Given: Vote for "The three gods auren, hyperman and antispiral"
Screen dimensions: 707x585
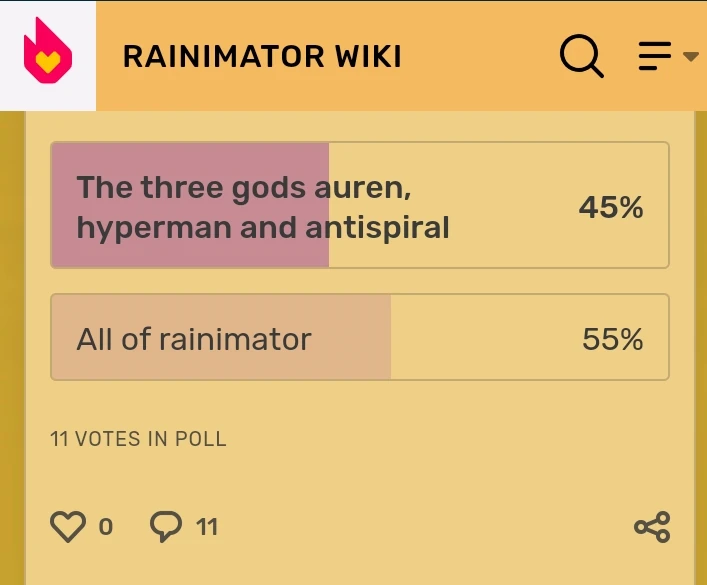Looking at the screenshot, I should 263,207.
